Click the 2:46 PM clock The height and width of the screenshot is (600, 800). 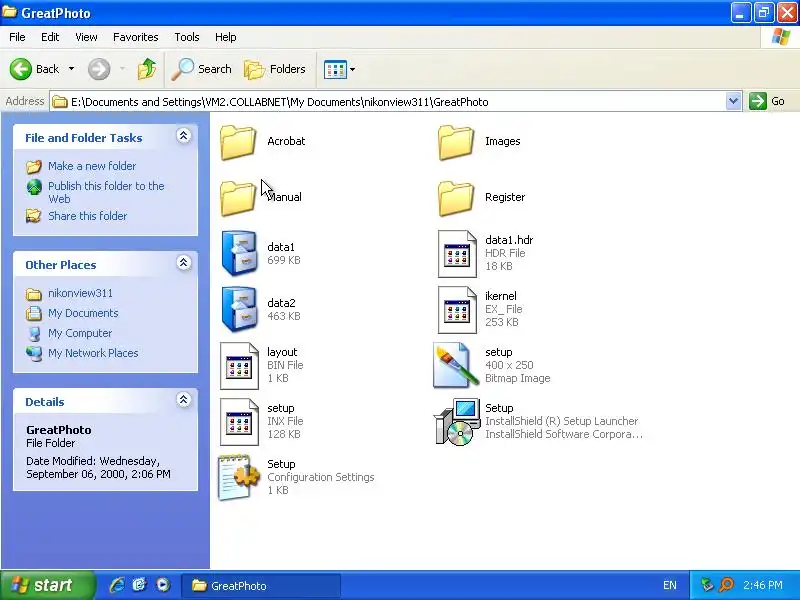pos(763,585)
